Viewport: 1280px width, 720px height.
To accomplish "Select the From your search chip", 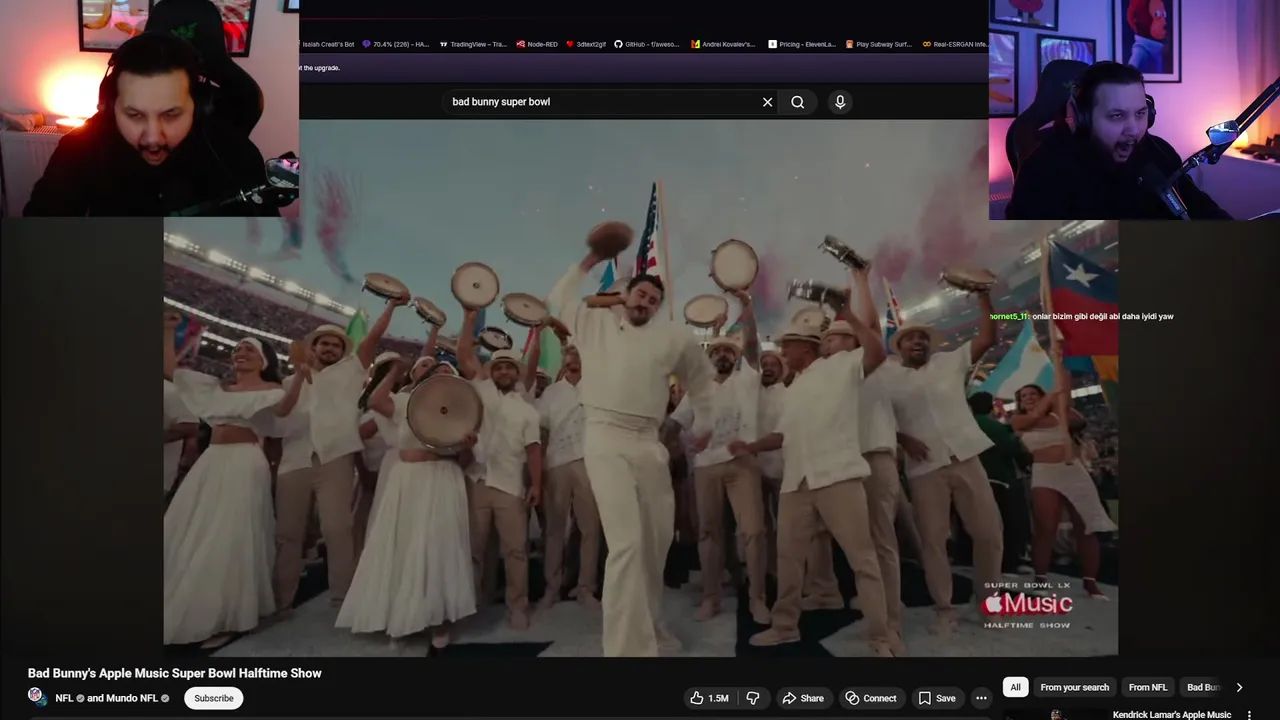I will pyautogui.click(x=1074, y=687).
